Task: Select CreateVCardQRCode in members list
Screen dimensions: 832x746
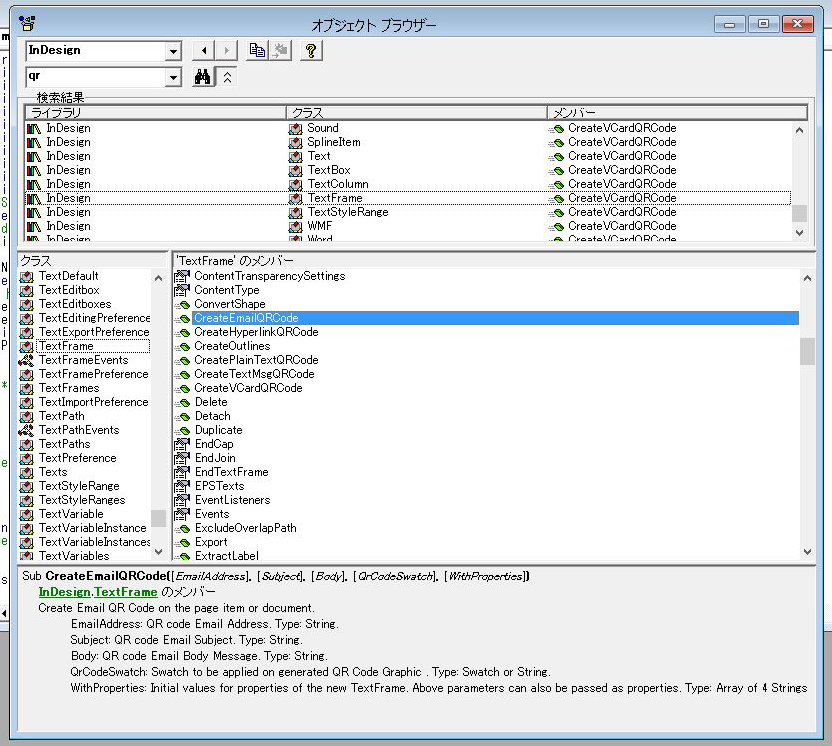Action: coord(248,388)
